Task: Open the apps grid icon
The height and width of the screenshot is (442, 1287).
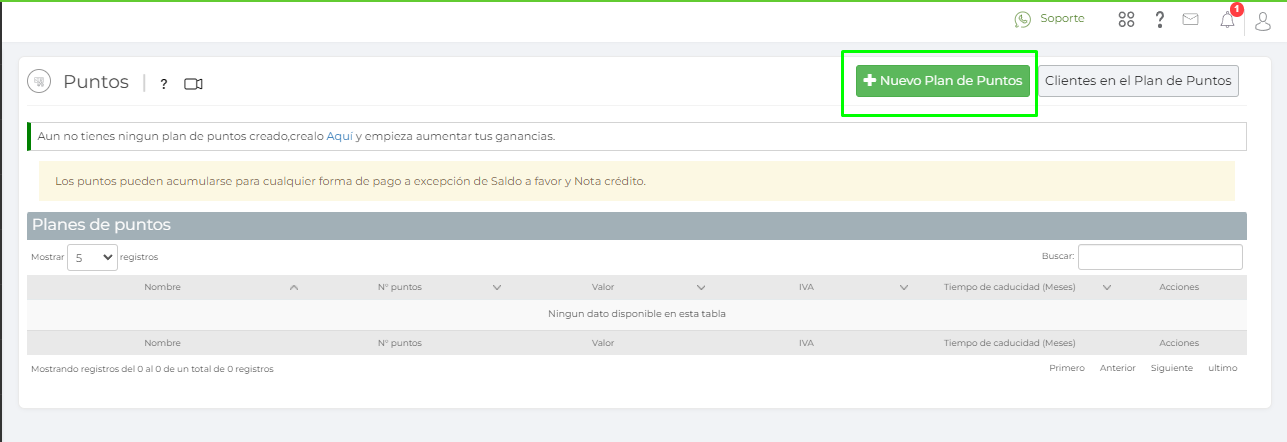Action: click(x=1126, y=19)
